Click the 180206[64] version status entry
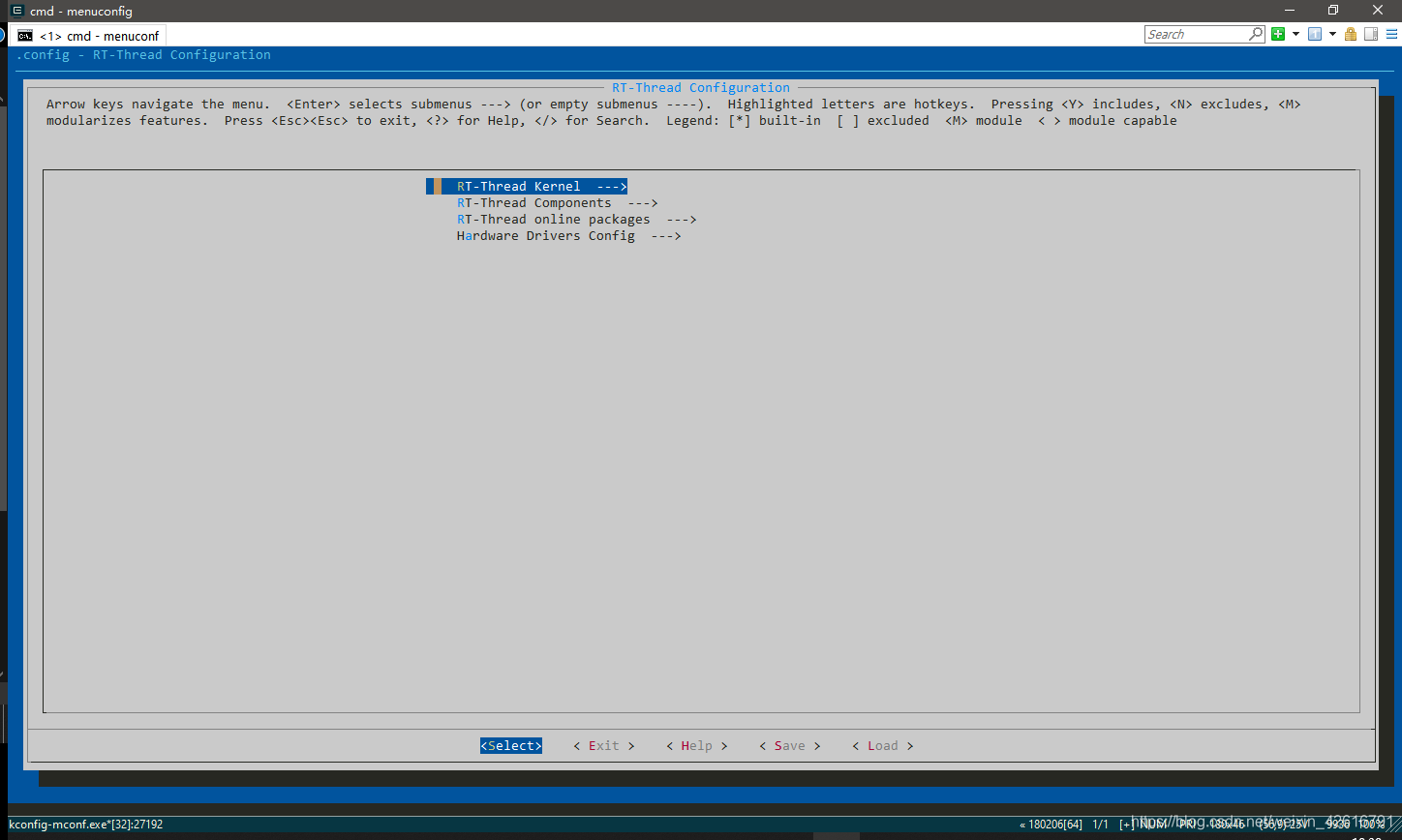The width and height of the screenshot is (1402, 840). tap(1051, 825)
